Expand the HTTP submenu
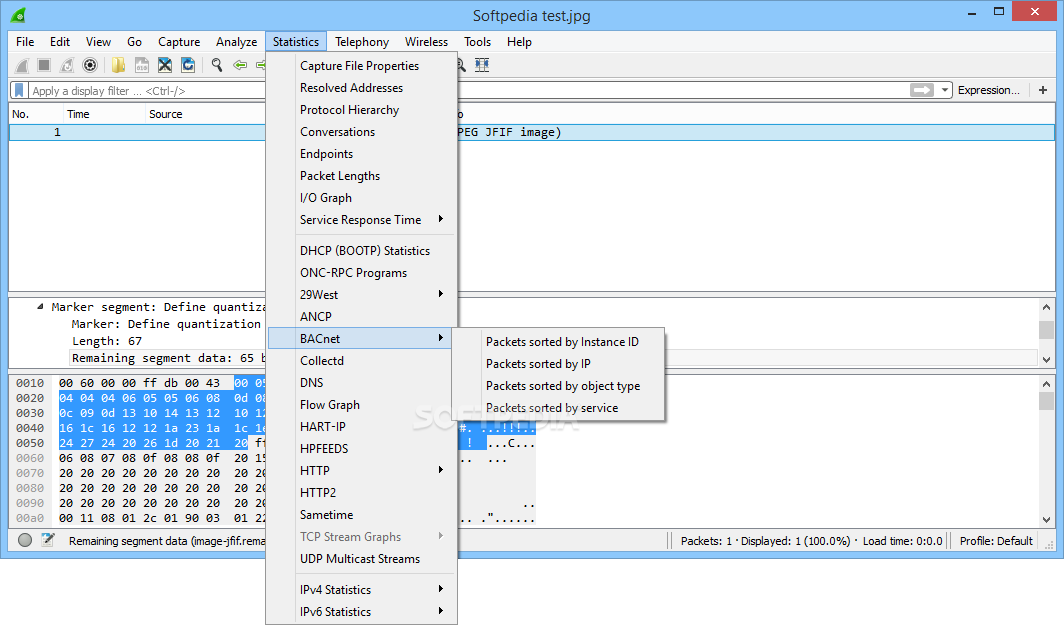Viewport: 1064px width, 625px height. coord(362,471)
